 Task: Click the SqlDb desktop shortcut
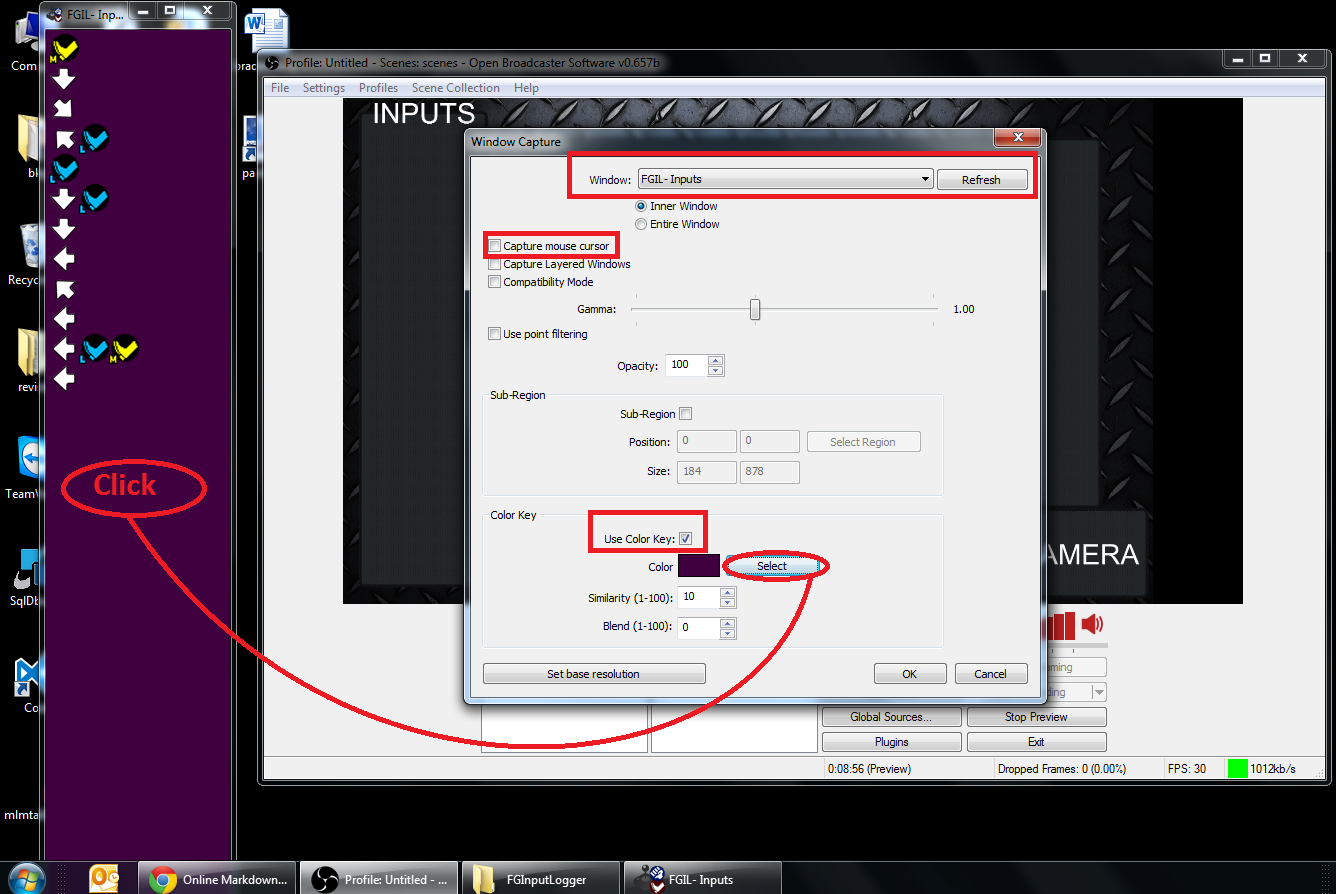[x=27, y=570]
